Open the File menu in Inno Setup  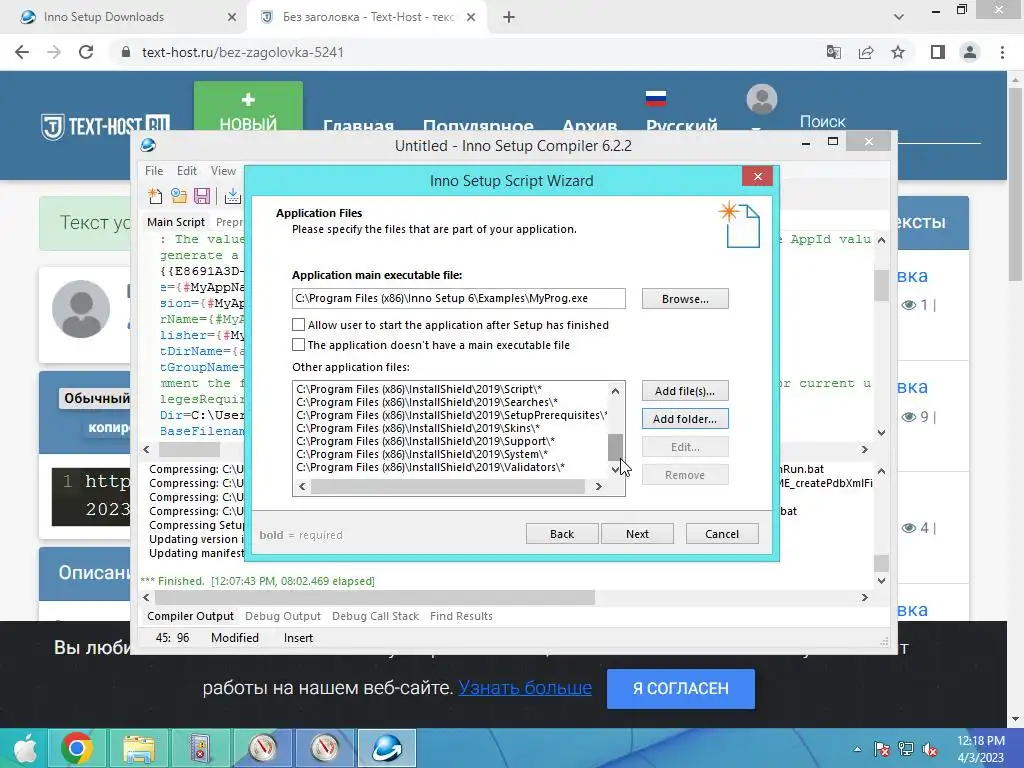coord(154,170)
